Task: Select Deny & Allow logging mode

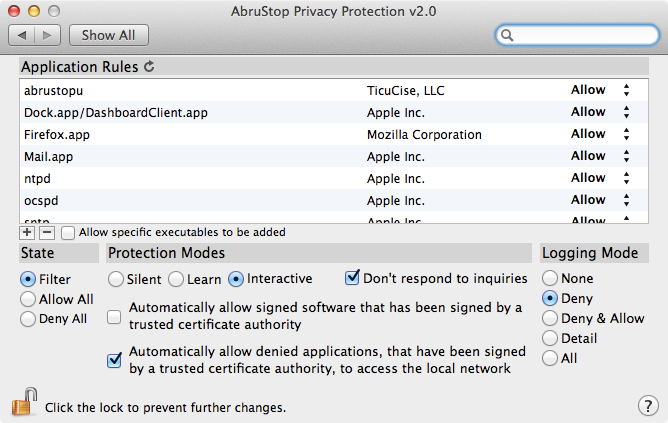Action: (550, 318)
